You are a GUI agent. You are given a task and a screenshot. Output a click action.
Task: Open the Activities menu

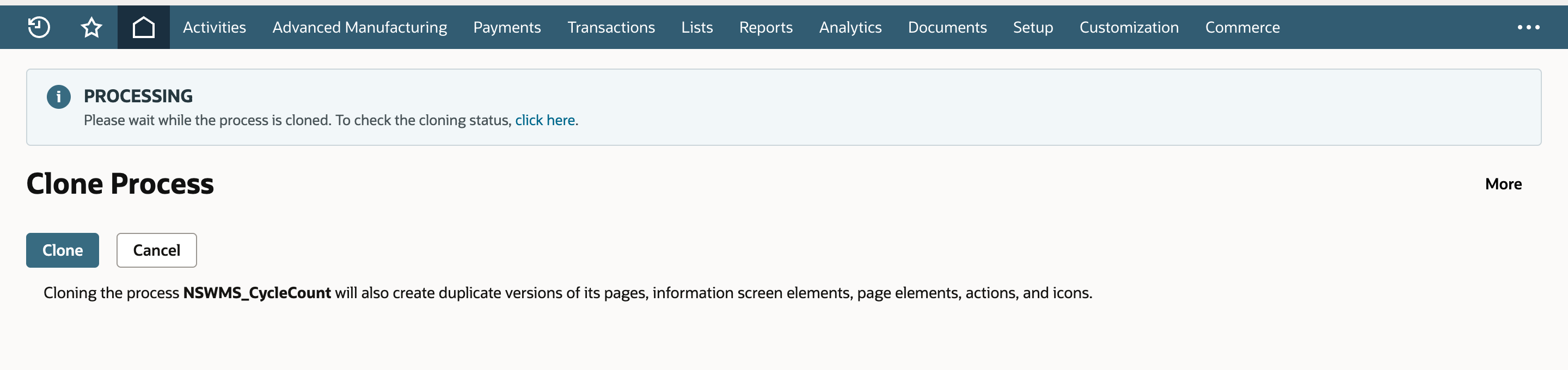click(x=215, y=27)
